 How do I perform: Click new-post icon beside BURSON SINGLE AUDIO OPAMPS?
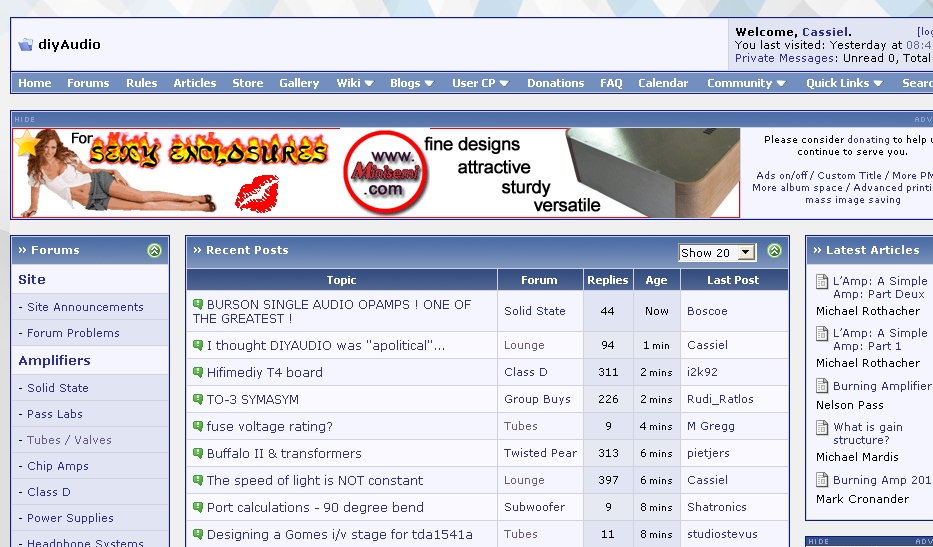coord(198,304)
